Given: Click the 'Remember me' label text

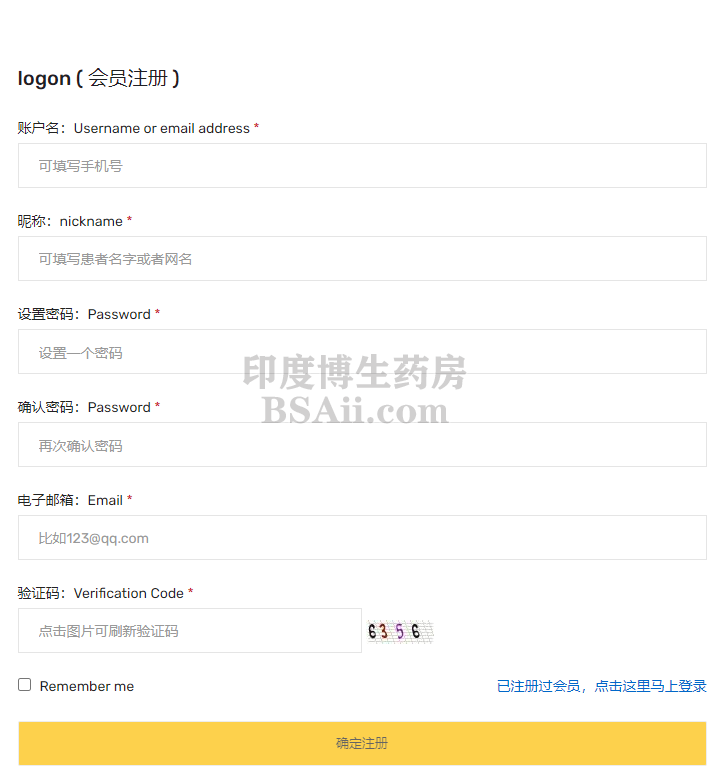Looking at the screenshot, I should 87,686.
